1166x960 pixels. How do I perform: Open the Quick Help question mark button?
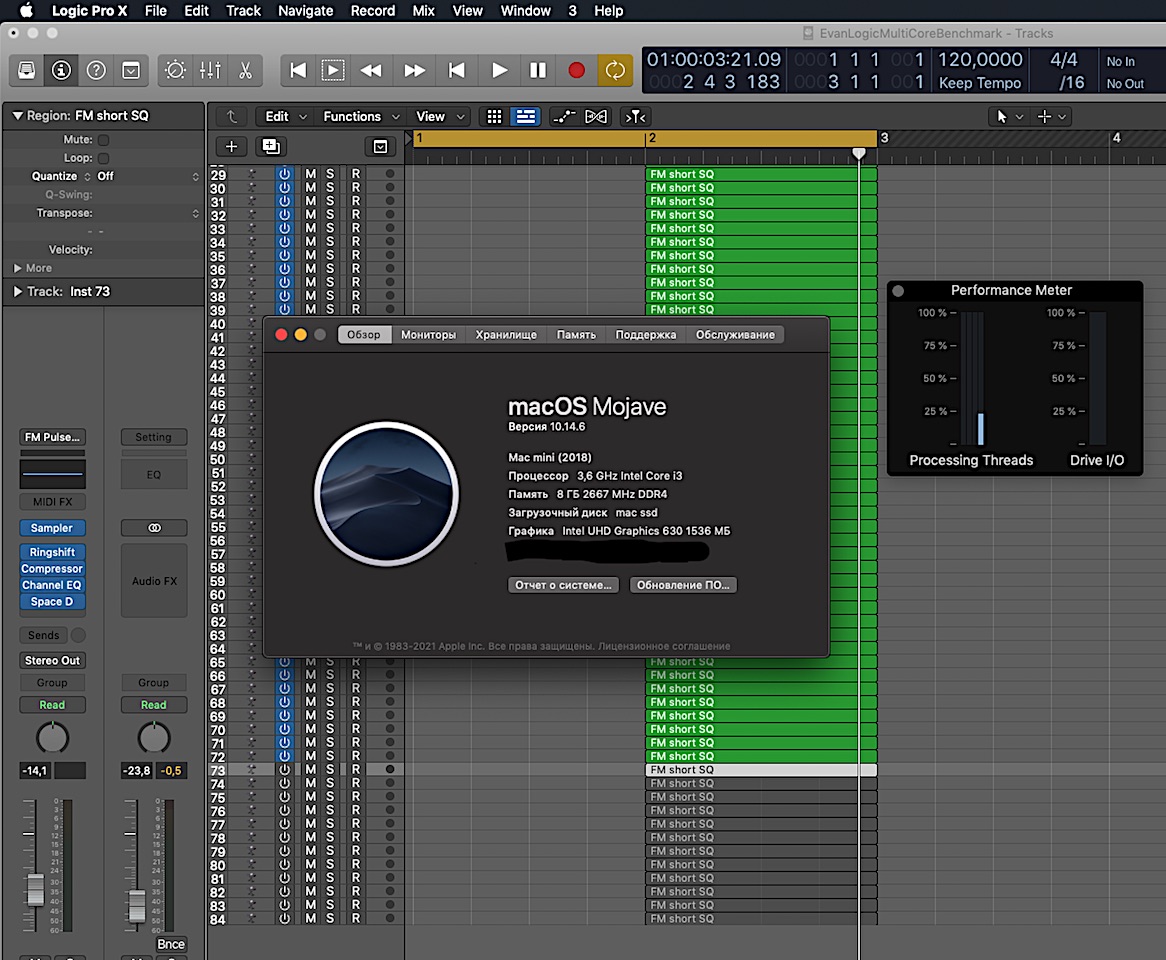click(x=96, y=70)
